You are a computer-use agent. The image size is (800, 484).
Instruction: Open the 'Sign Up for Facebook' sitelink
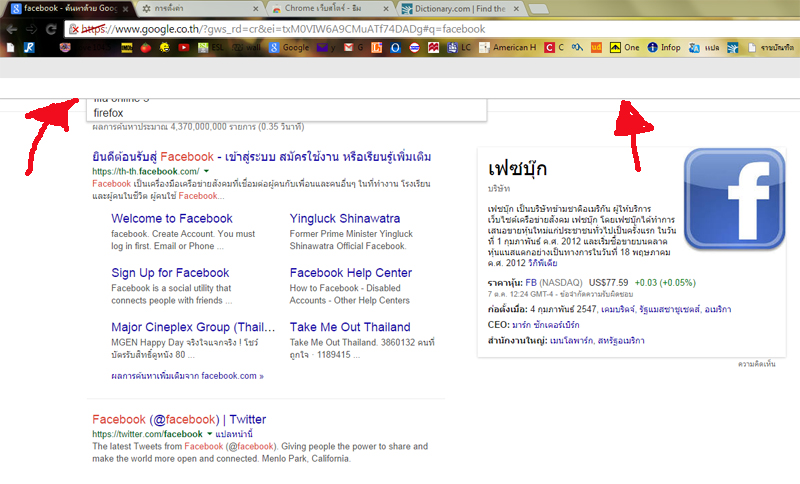point(170,273)
